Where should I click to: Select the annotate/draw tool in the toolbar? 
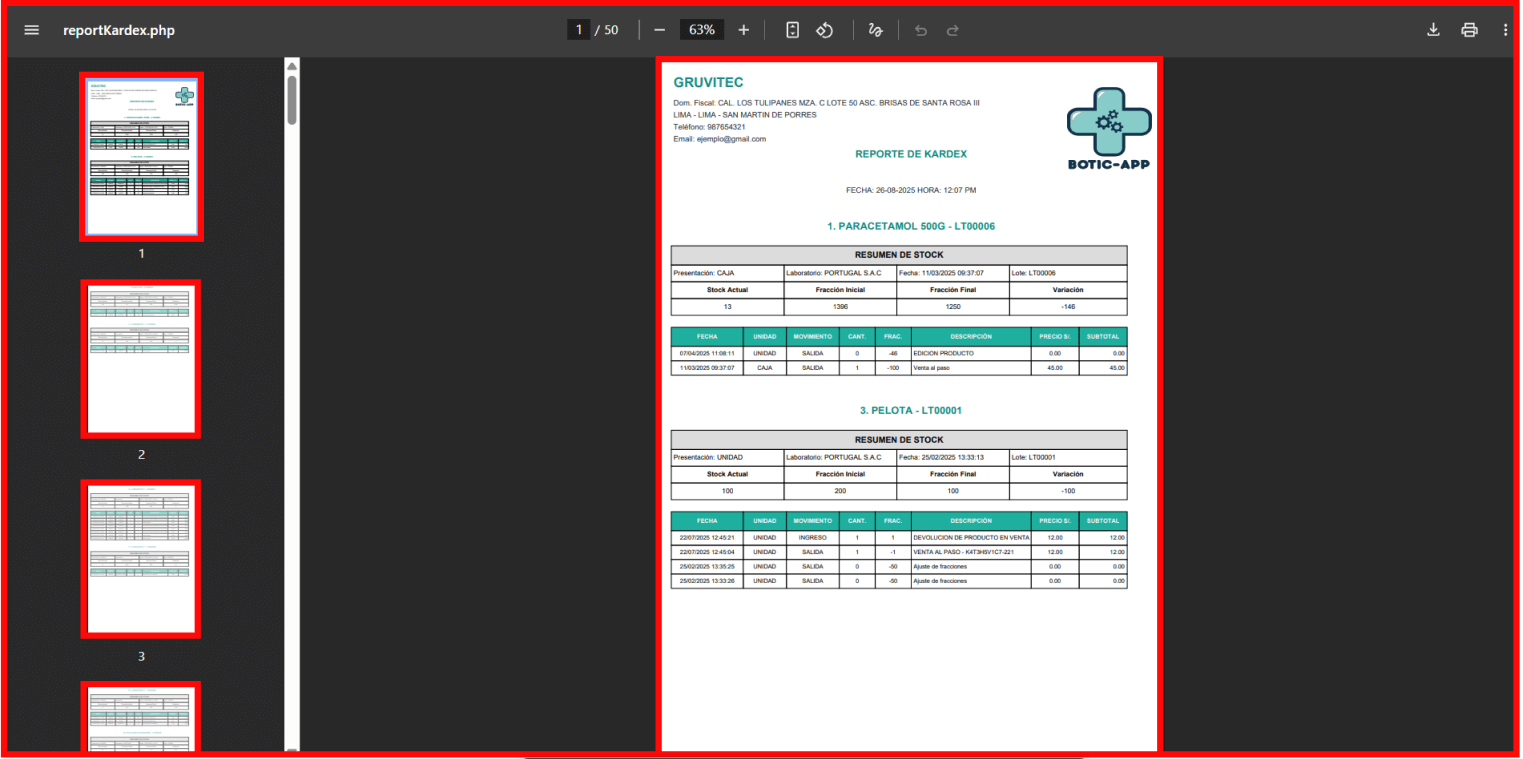pyautogui.click(x=875, y=30)
